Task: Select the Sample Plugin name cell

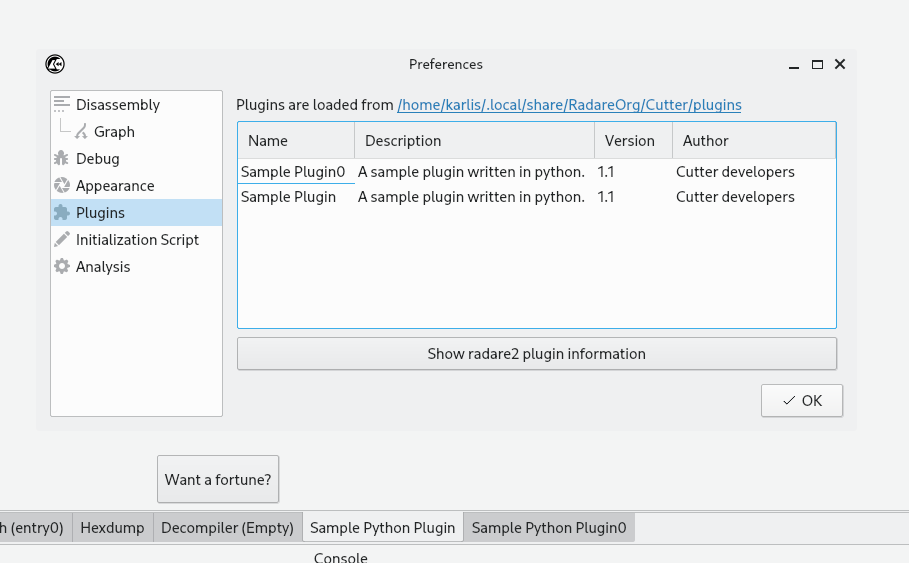Action: pos(296,197)
